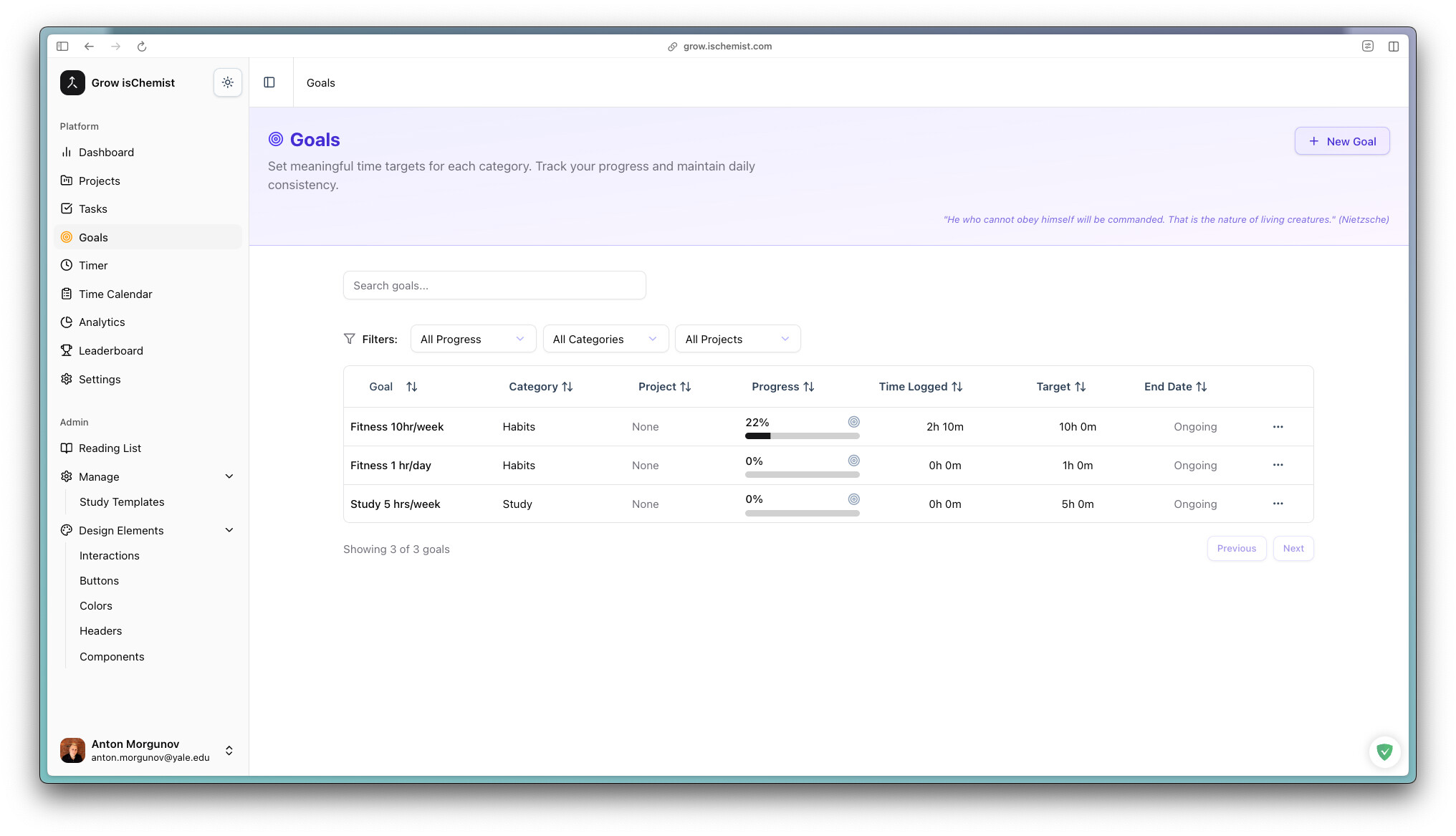Collapse sidebar with the panel icon beside the Goals breadcrumb
1456x836 pixels.
click(x=269, y=82)
